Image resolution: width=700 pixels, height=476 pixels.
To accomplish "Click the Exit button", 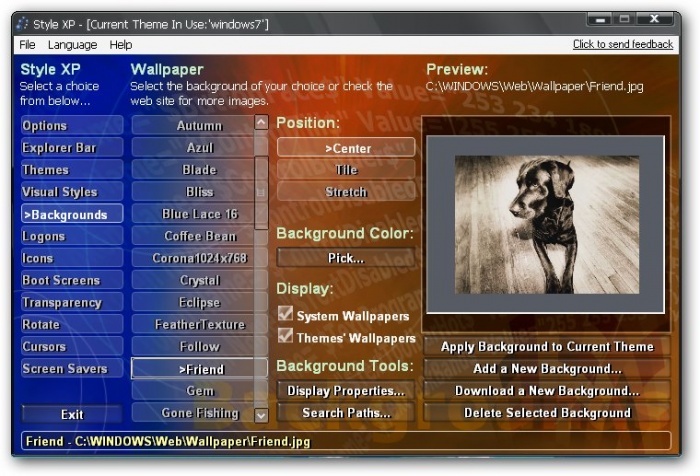I will 71,414.
